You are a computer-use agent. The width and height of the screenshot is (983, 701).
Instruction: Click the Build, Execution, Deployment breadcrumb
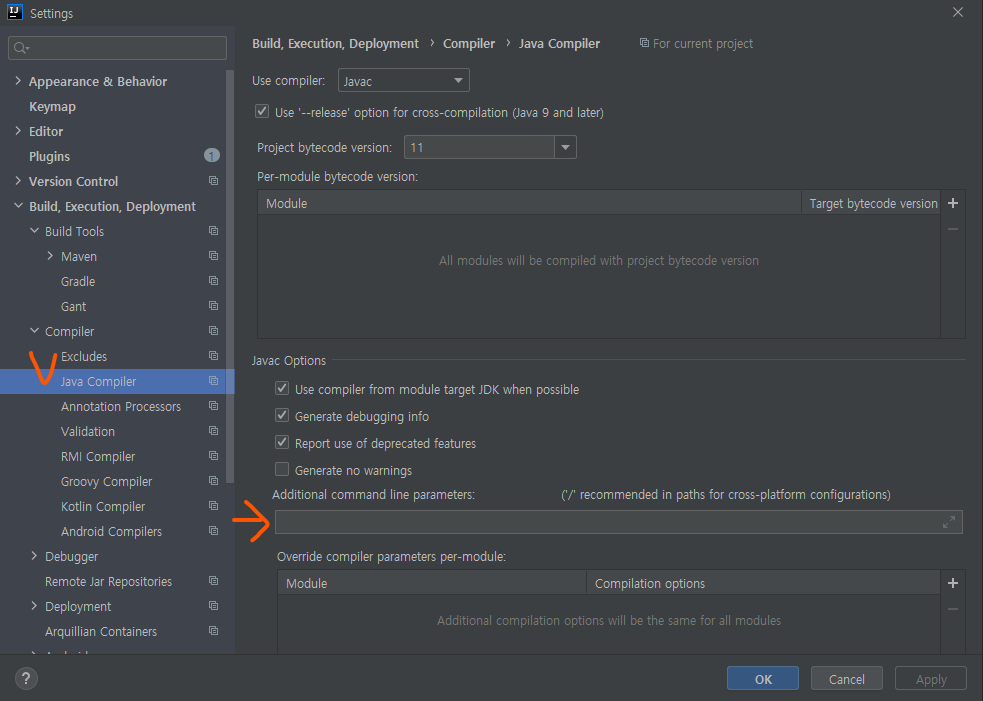335,43
